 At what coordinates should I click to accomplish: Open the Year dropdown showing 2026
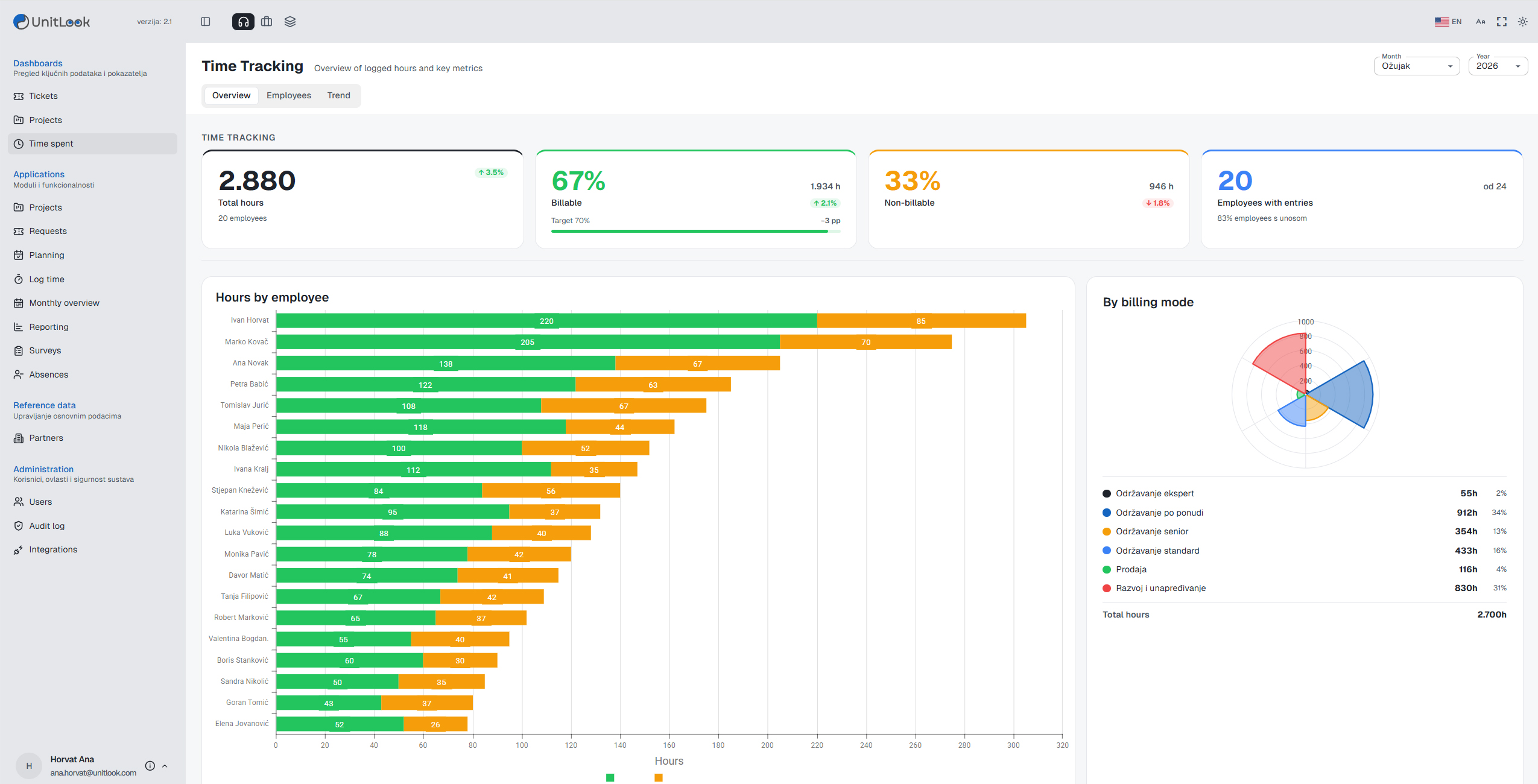[1498, 66]
